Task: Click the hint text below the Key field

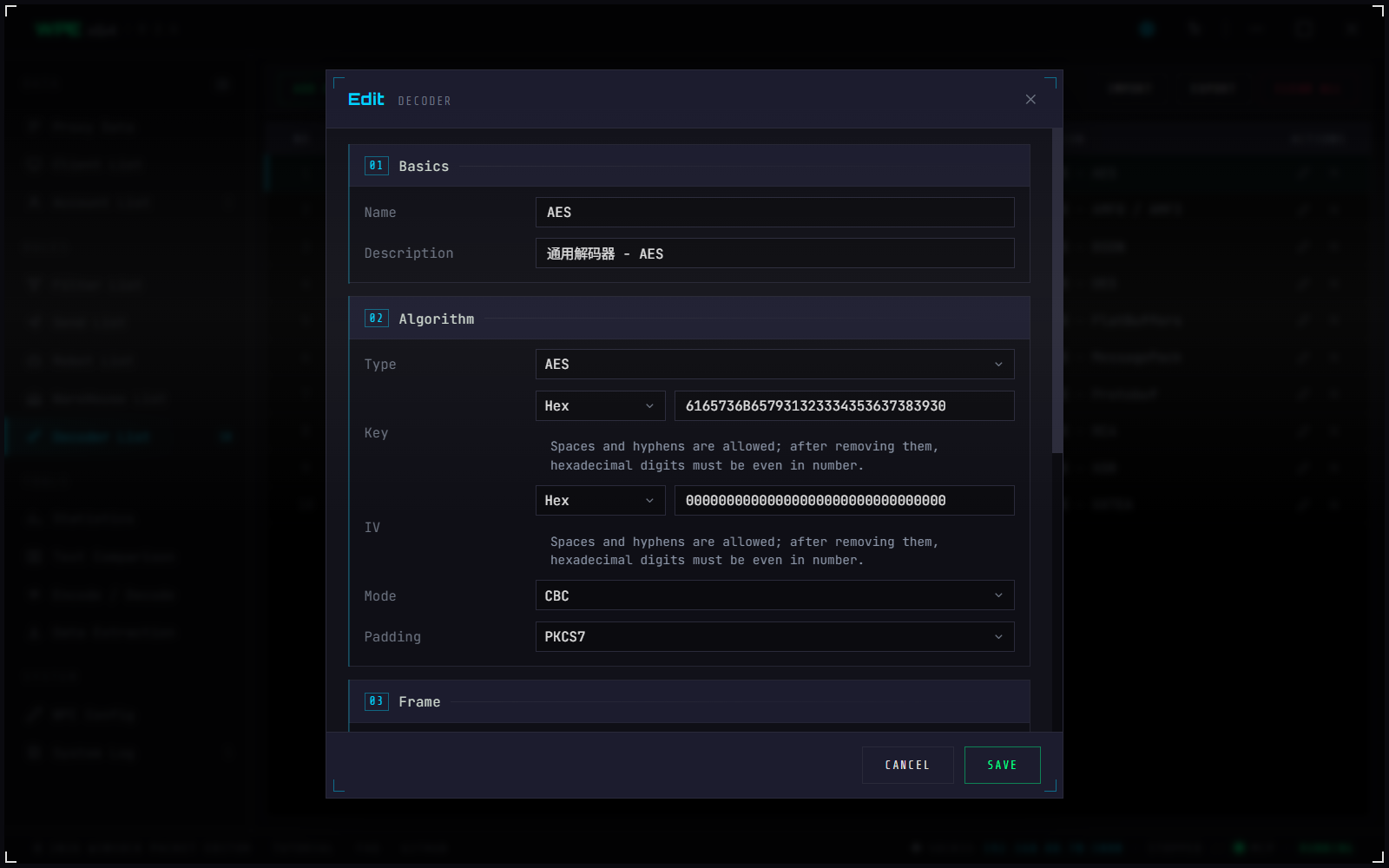Action: click(744, 456)
